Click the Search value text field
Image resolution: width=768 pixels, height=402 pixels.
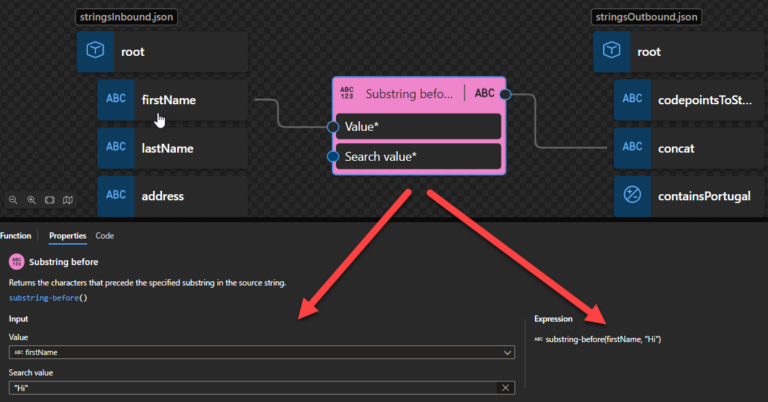click(x=250, y=388)
